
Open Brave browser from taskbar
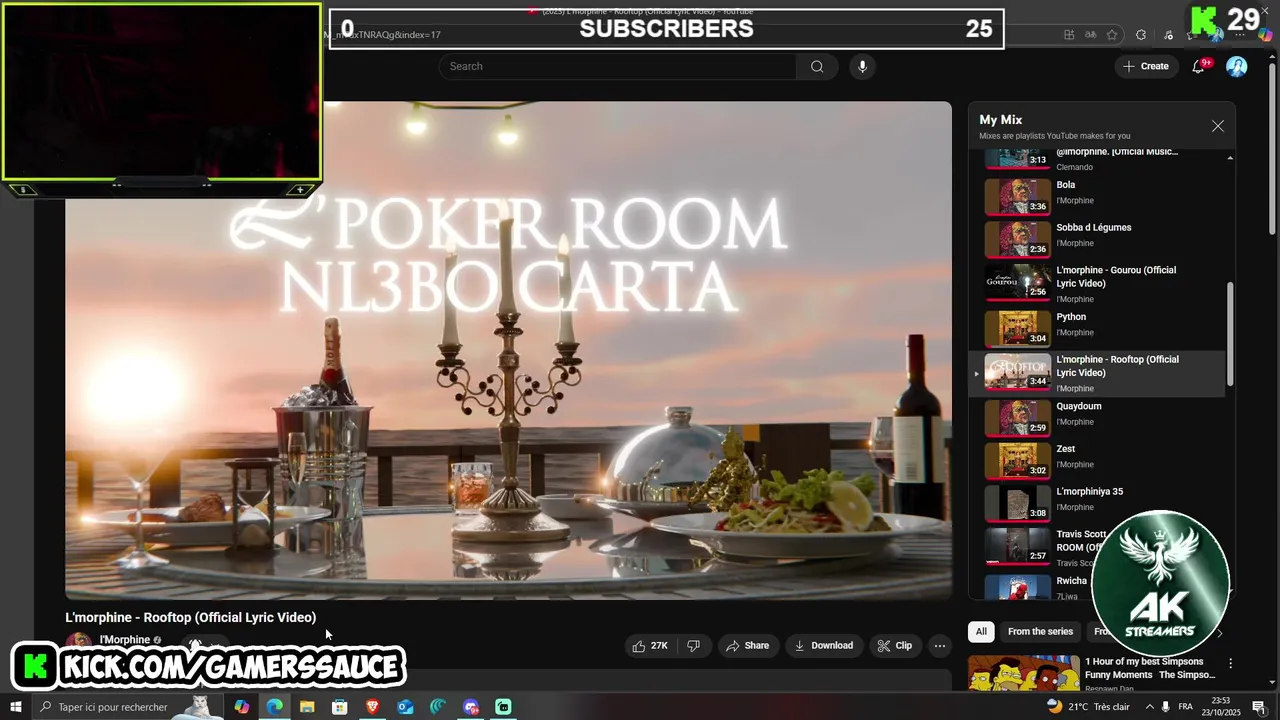coord(372,707)
